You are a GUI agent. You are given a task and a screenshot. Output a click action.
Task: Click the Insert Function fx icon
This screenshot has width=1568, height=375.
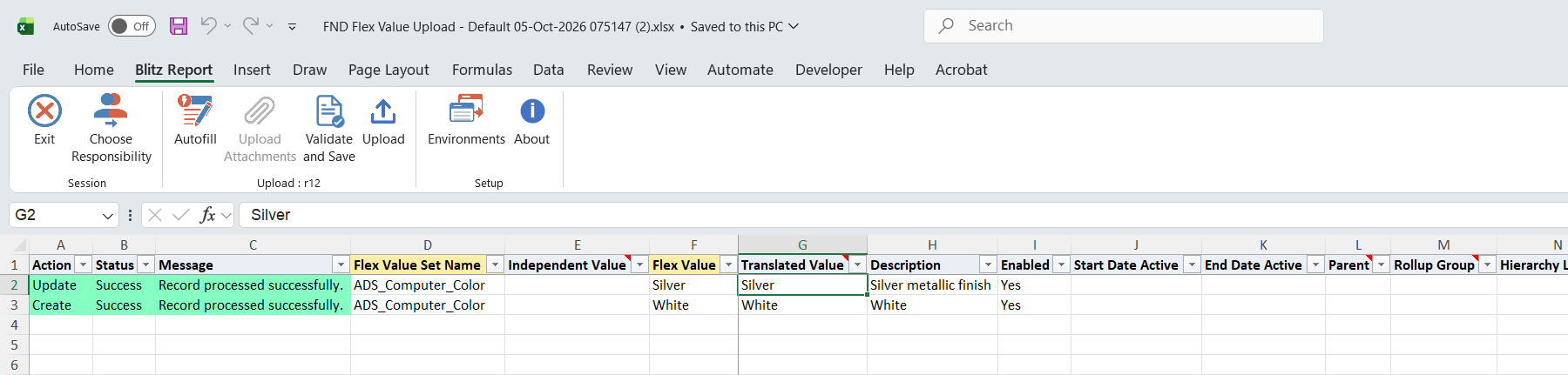pyautogui.click(x=207, y=215)
